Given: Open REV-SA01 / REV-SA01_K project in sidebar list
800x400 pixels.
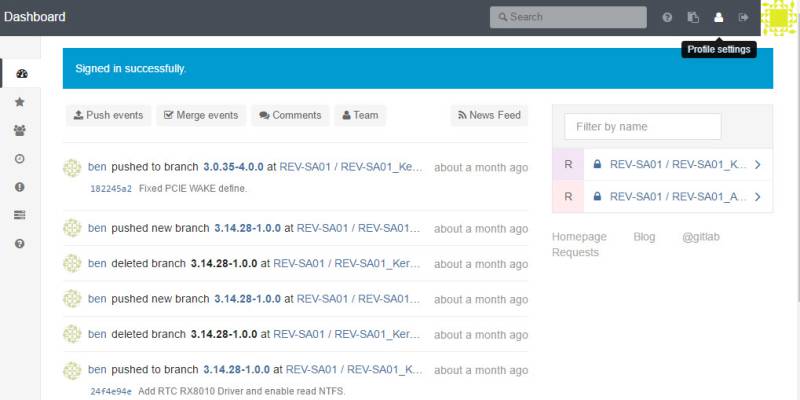Looking at the screenshot, I should pyautogui.click(x=678, y=164).
